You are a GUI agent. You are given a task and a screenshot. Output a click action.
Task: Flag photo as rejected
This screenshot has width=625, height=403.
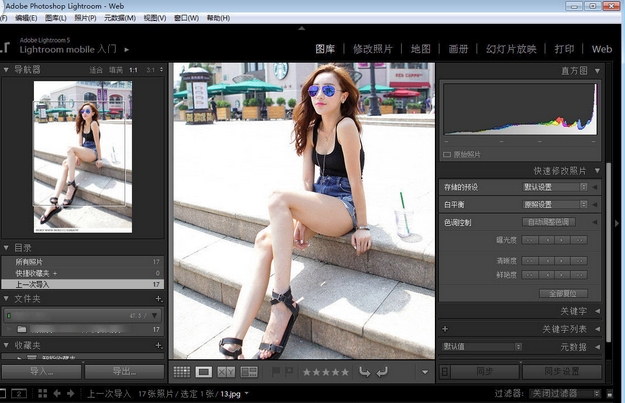(x=289, y=372)
